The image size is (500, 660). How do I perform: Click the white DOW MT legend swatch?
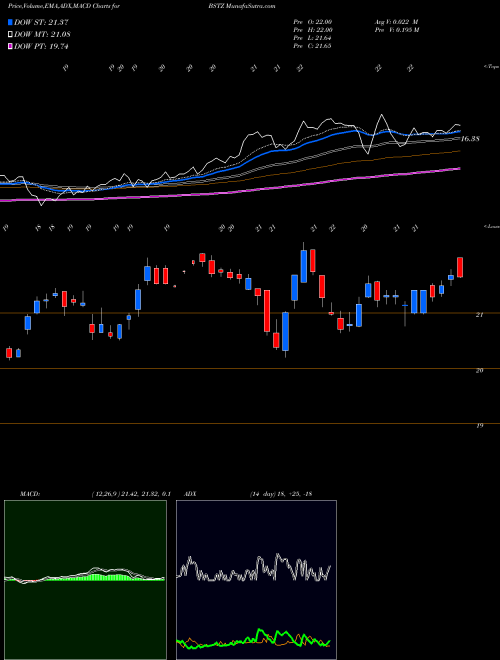click(10, 35)
